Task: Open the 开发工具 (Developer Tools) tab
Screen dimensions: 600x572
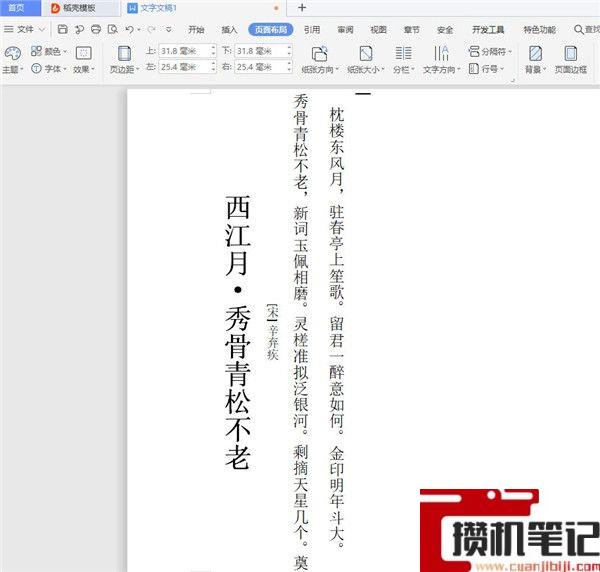Action: click(x=488, y=29)
